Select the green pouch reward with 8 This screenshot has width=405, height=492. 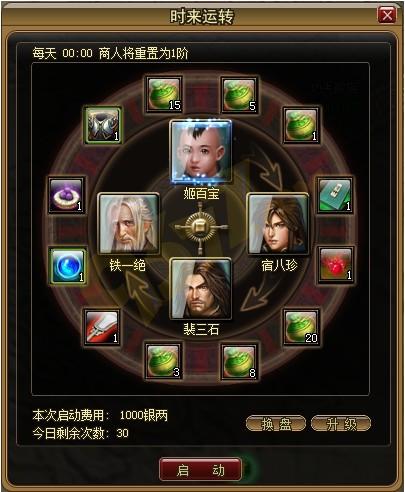pos(239,362)
